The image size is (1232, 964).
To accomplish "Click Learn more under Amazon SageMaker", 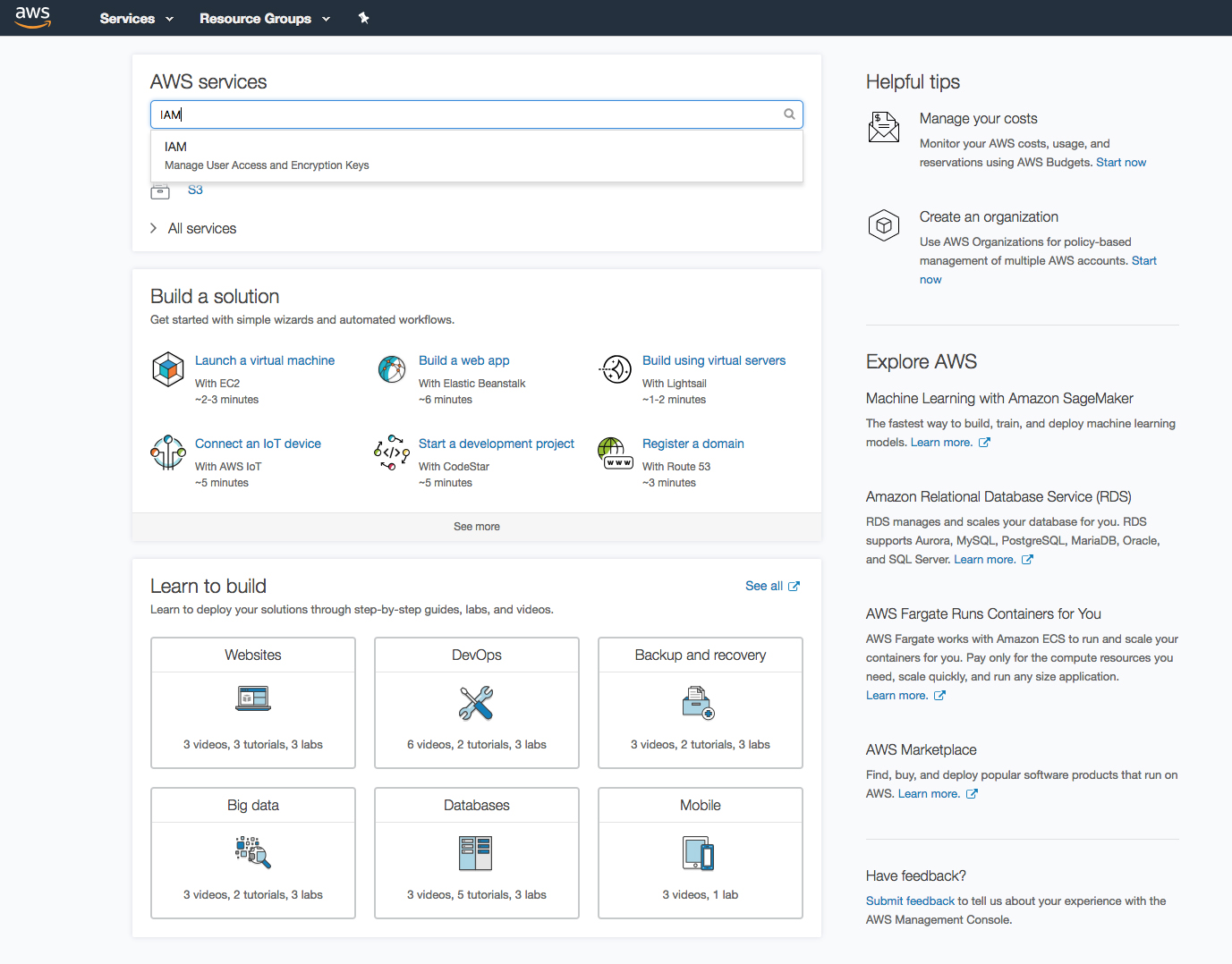I will point(941,442).
